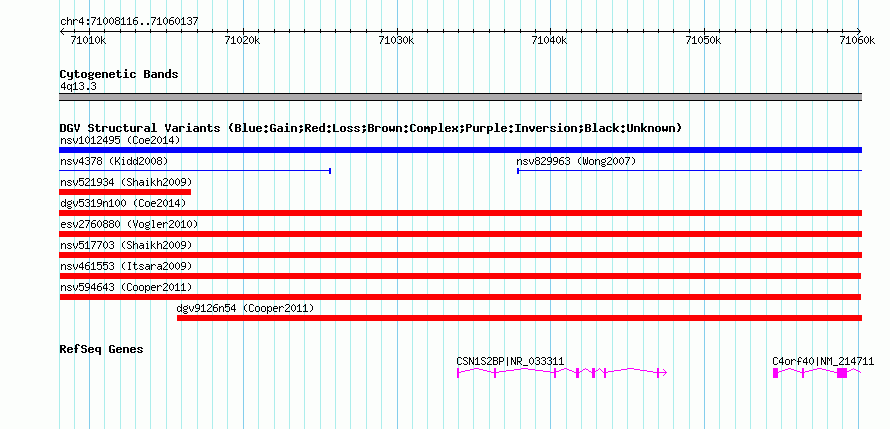Click the 71040k ruler label

pyautogui.click(x=549, y=41)
